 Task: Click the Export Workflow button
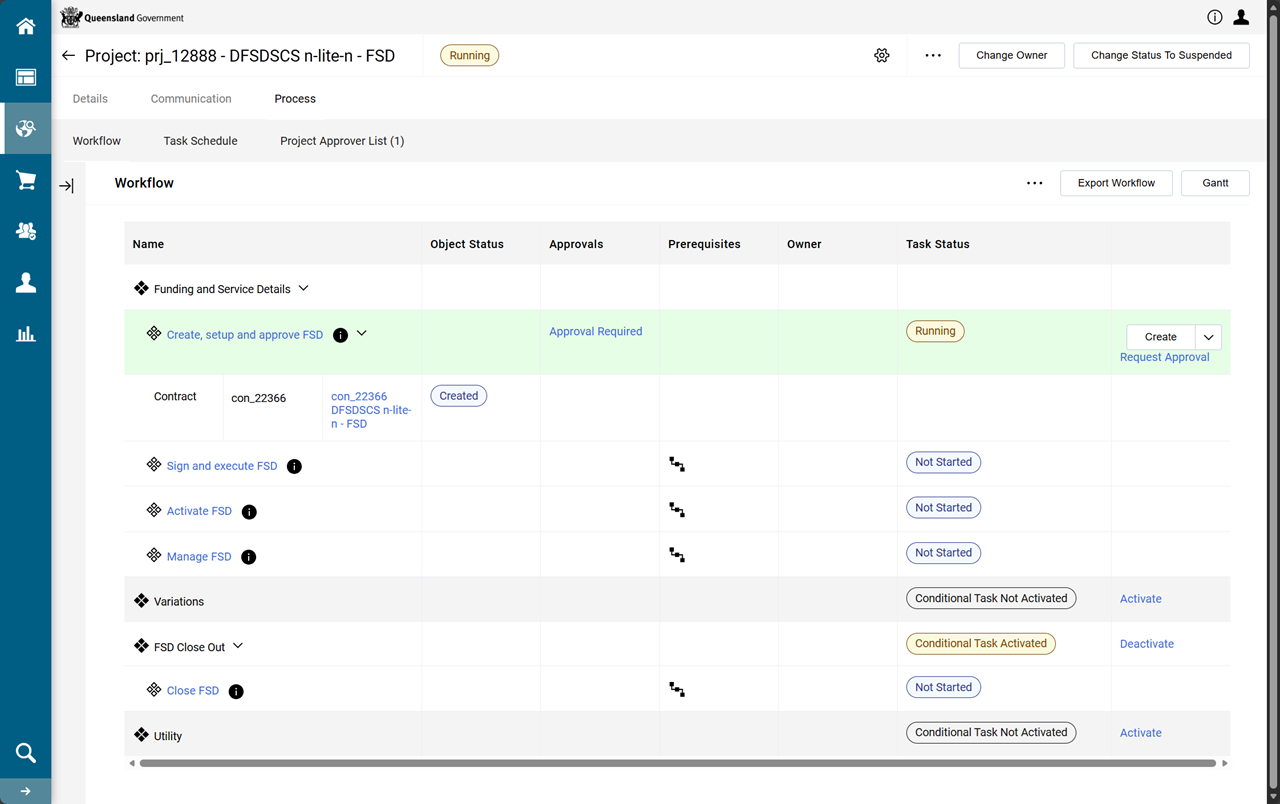1115,183
